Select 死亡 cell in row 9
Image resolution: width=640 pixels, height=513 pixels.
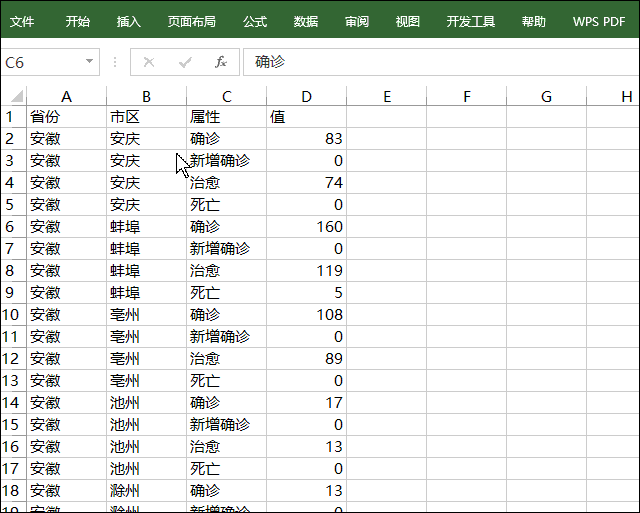coord(227,293)
